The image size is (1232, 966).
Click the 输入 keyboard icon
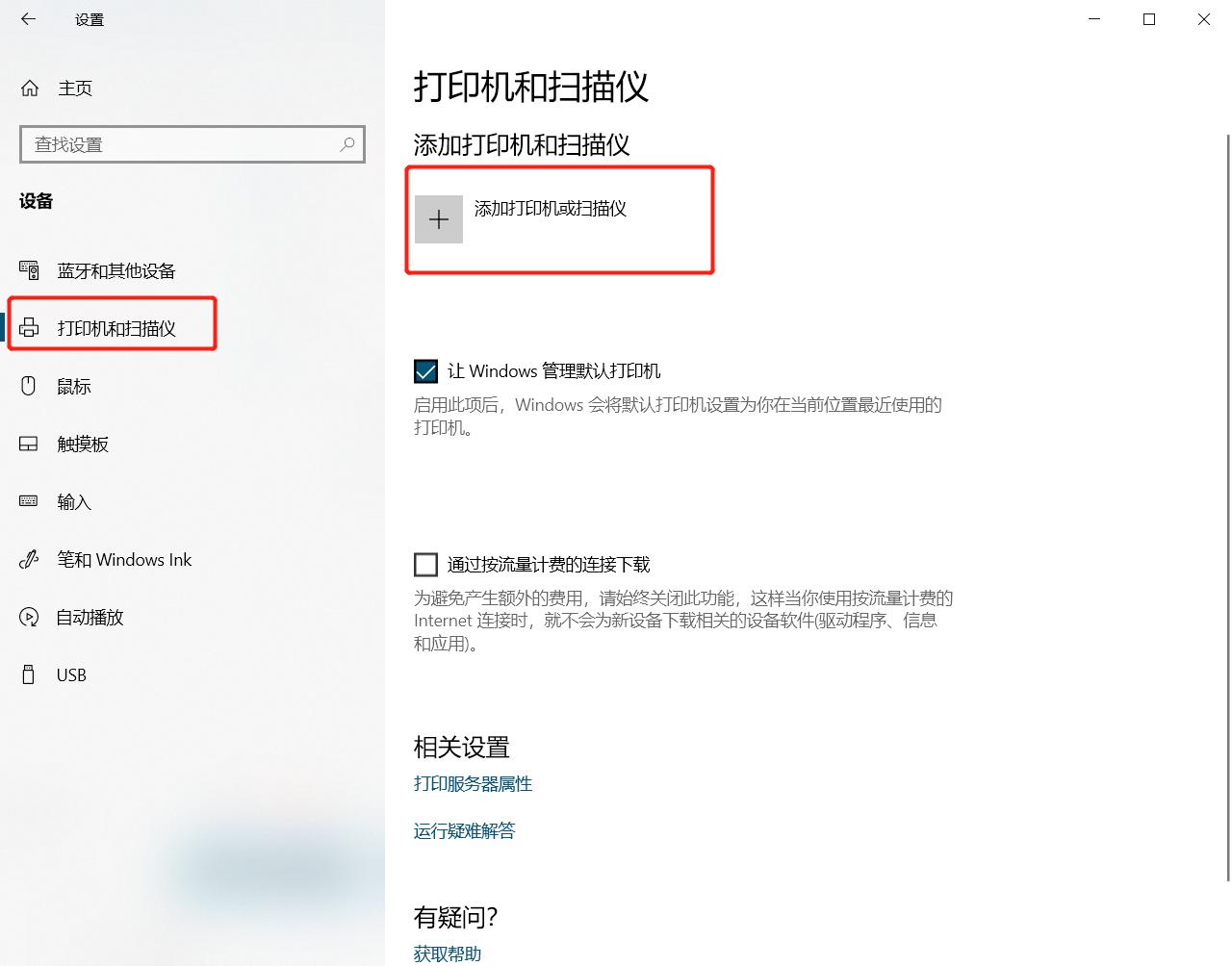point(29,501)
